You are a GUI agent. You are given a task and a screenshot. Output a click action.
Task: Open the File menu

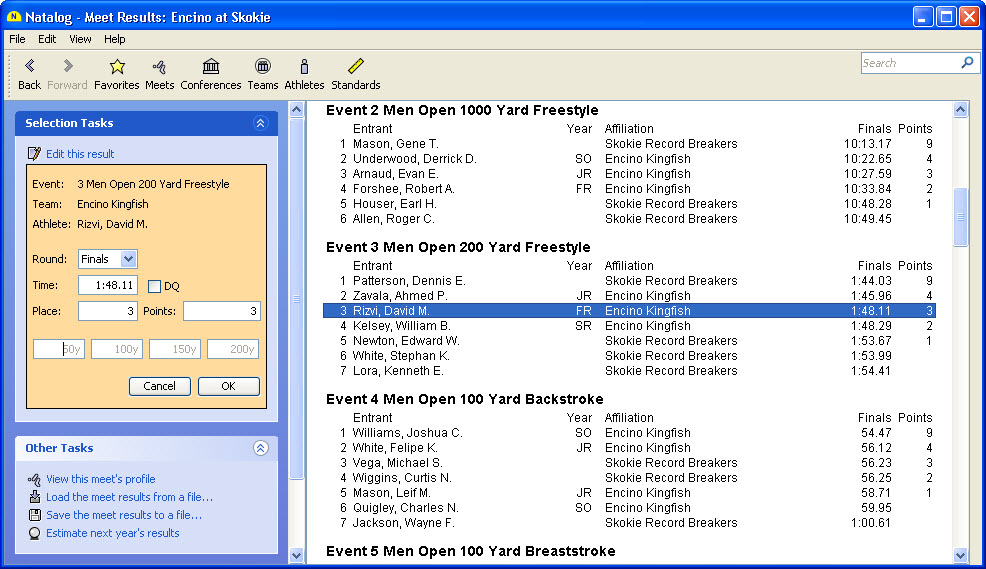point(17,39)
